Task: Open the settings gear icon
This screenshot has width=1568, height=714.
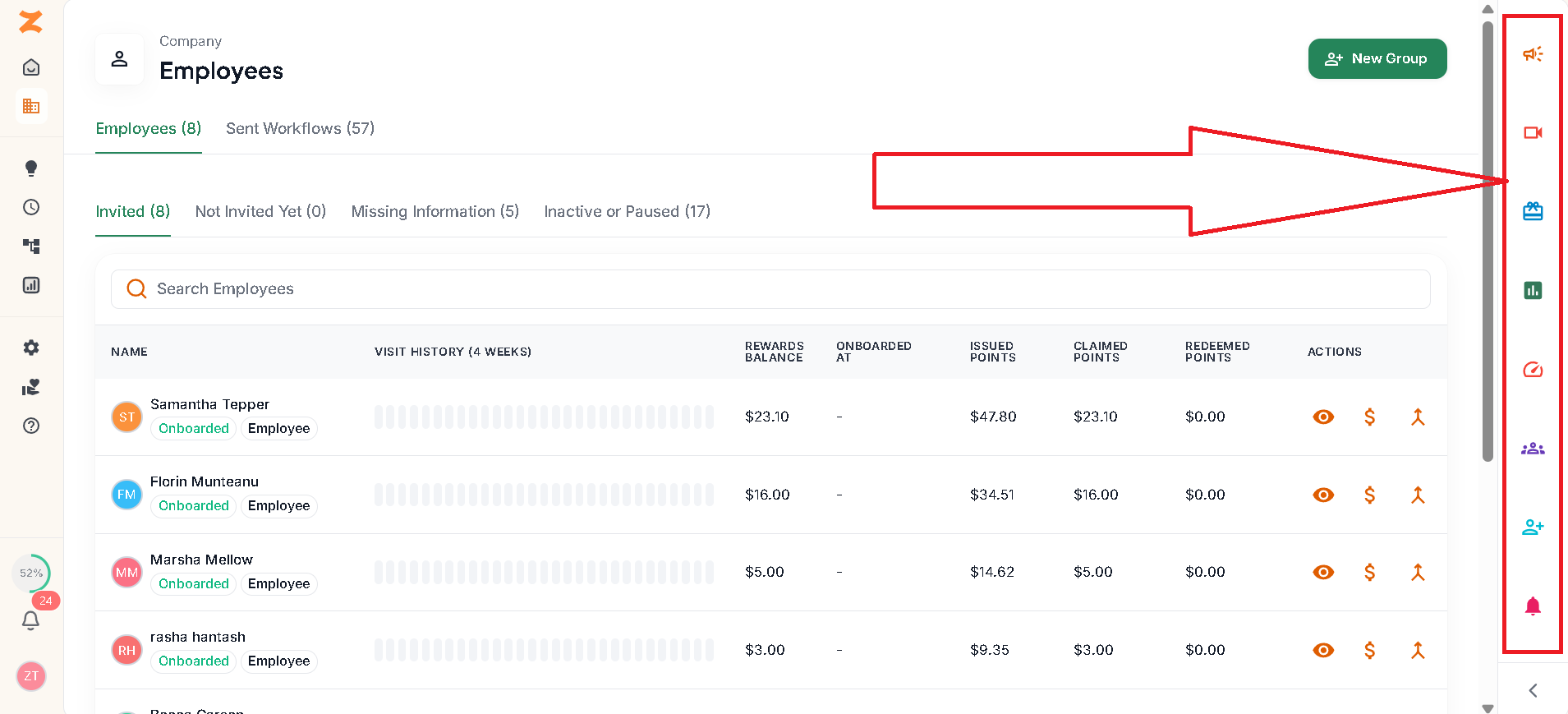Action: pyautogui.click(x=31, y=348)
